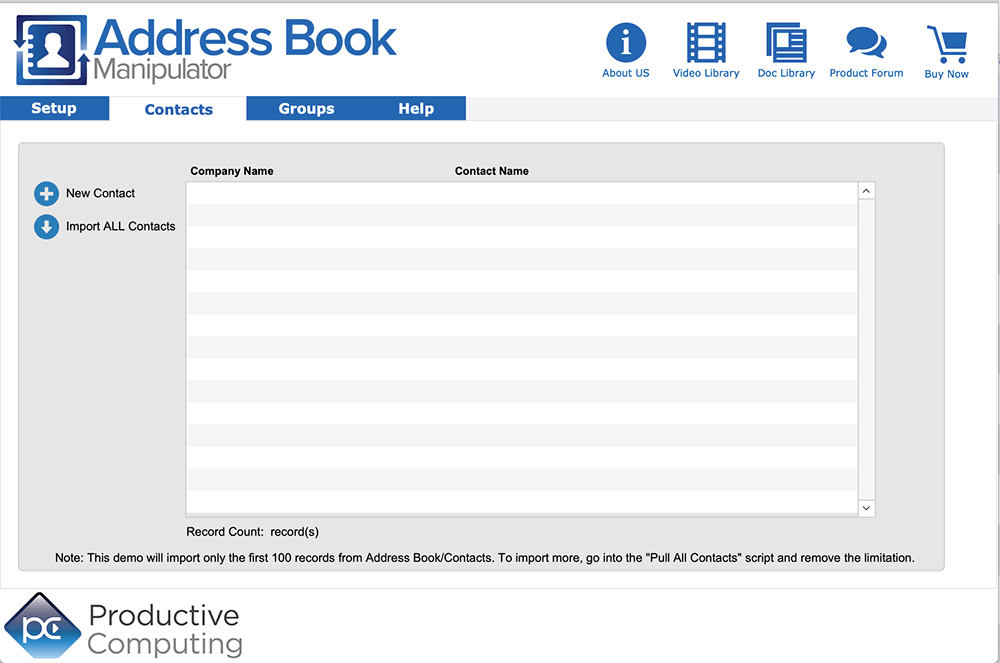1000x663 pixels.
Task: Click the scrollbar down arrow
Action: click(866, 508)
